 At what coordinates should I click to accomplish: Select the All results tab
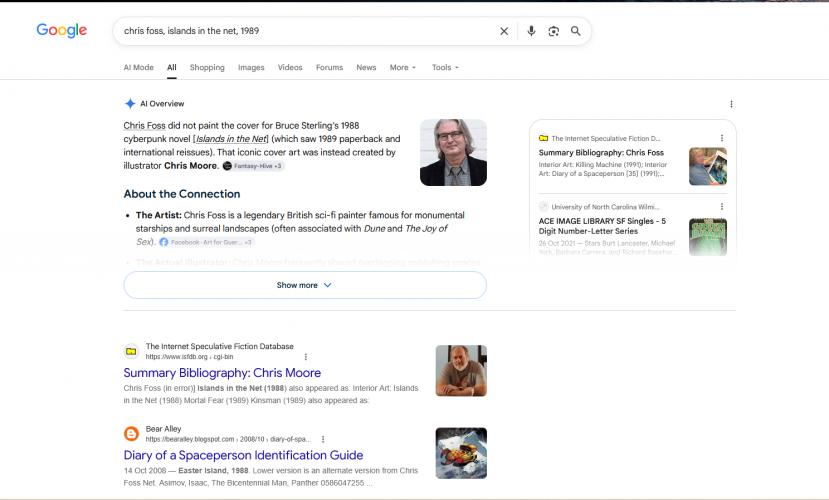(172, 68)
